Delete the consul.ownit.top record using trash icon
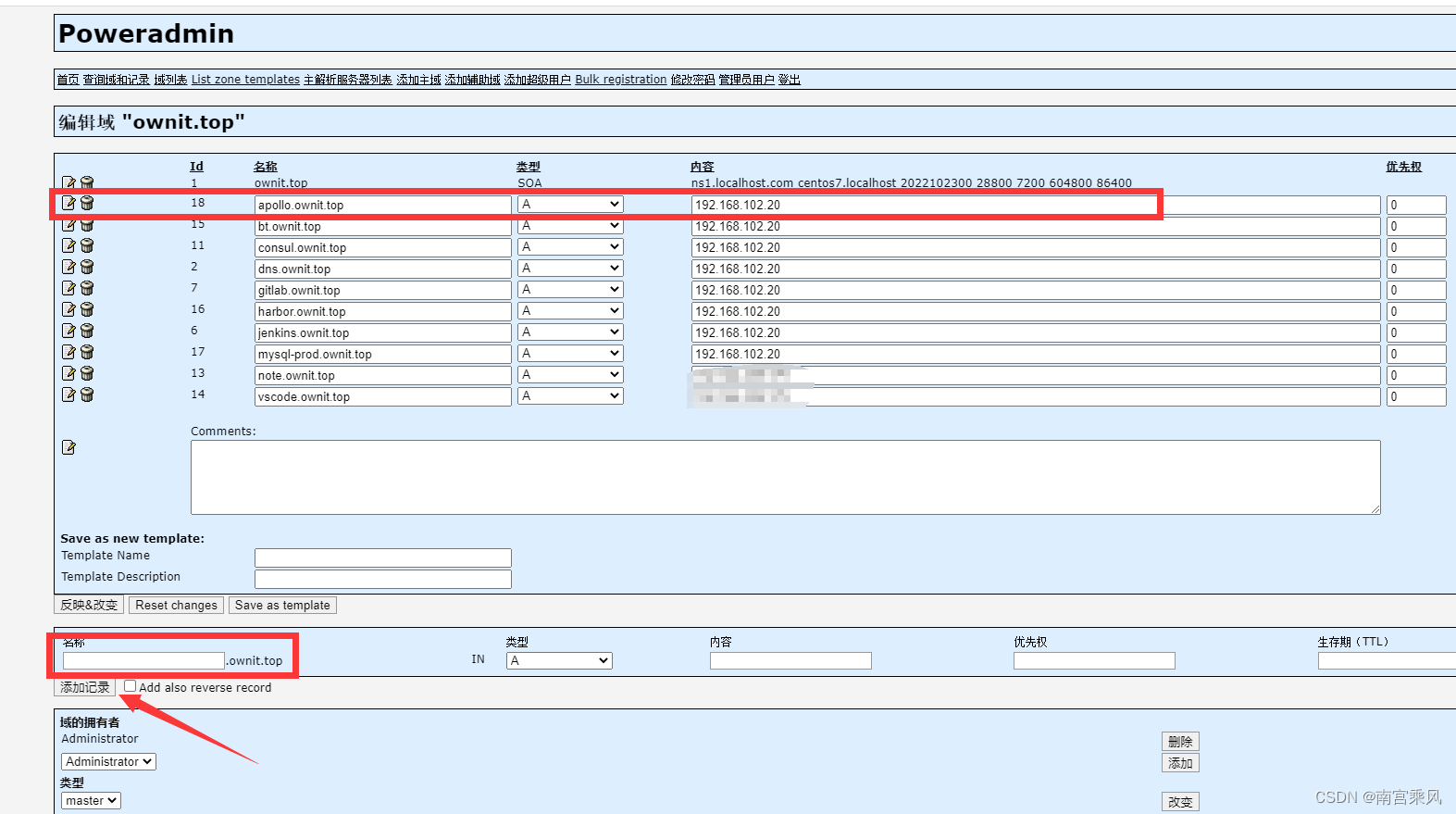The width and height of the screenshot is (1456, 814). 87,245
